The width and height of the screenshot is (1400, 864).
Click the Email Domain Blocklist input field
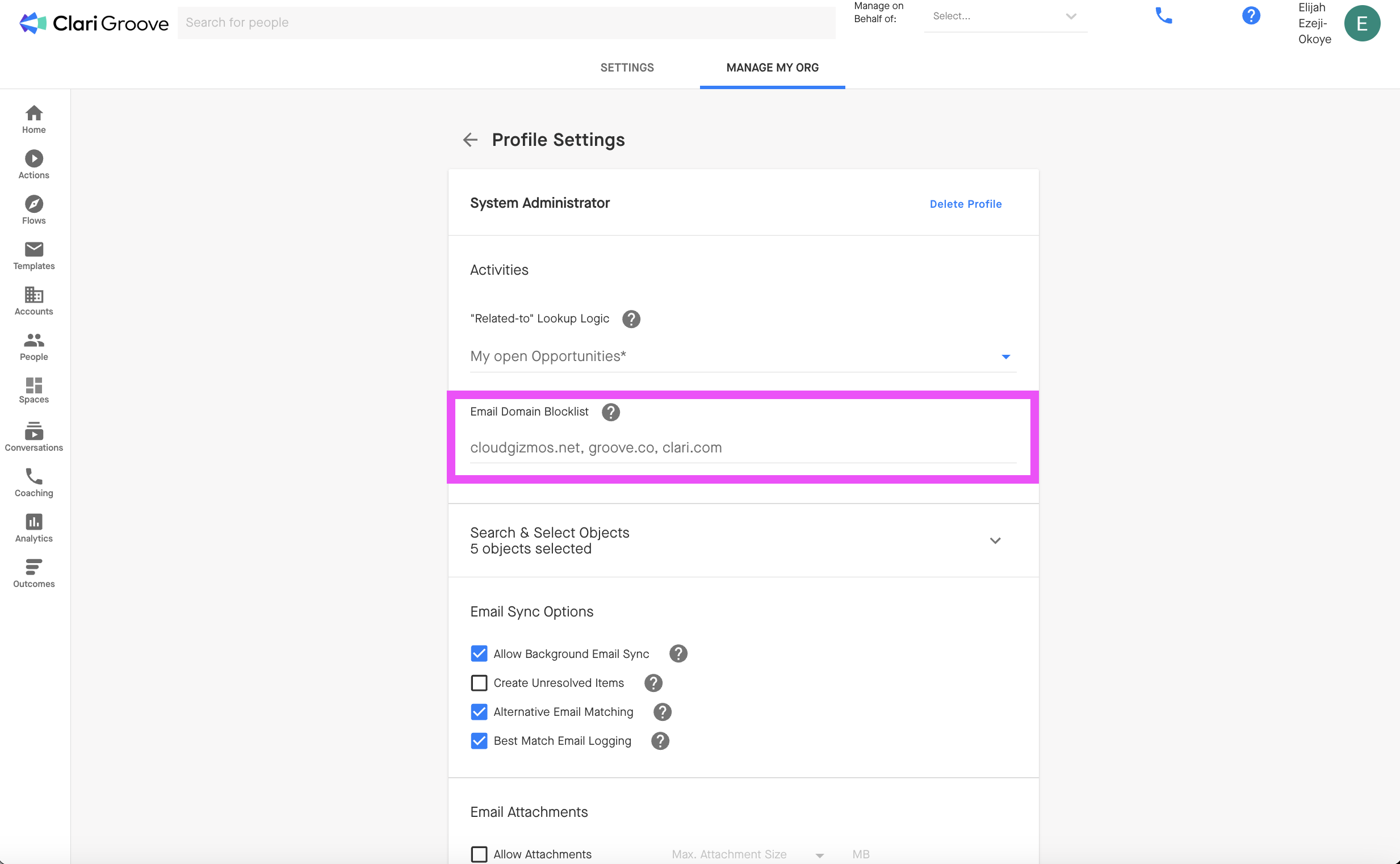(743, 448)
